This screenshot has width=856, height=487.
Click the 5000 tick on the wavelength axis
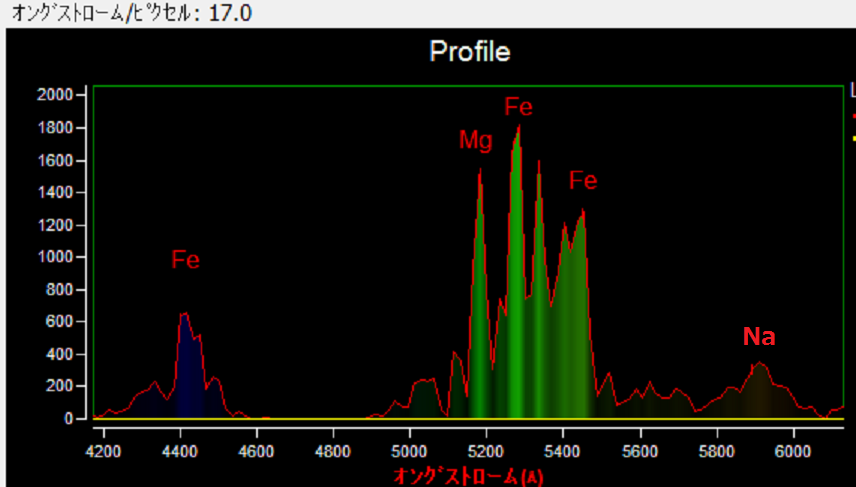pos(410,451)
